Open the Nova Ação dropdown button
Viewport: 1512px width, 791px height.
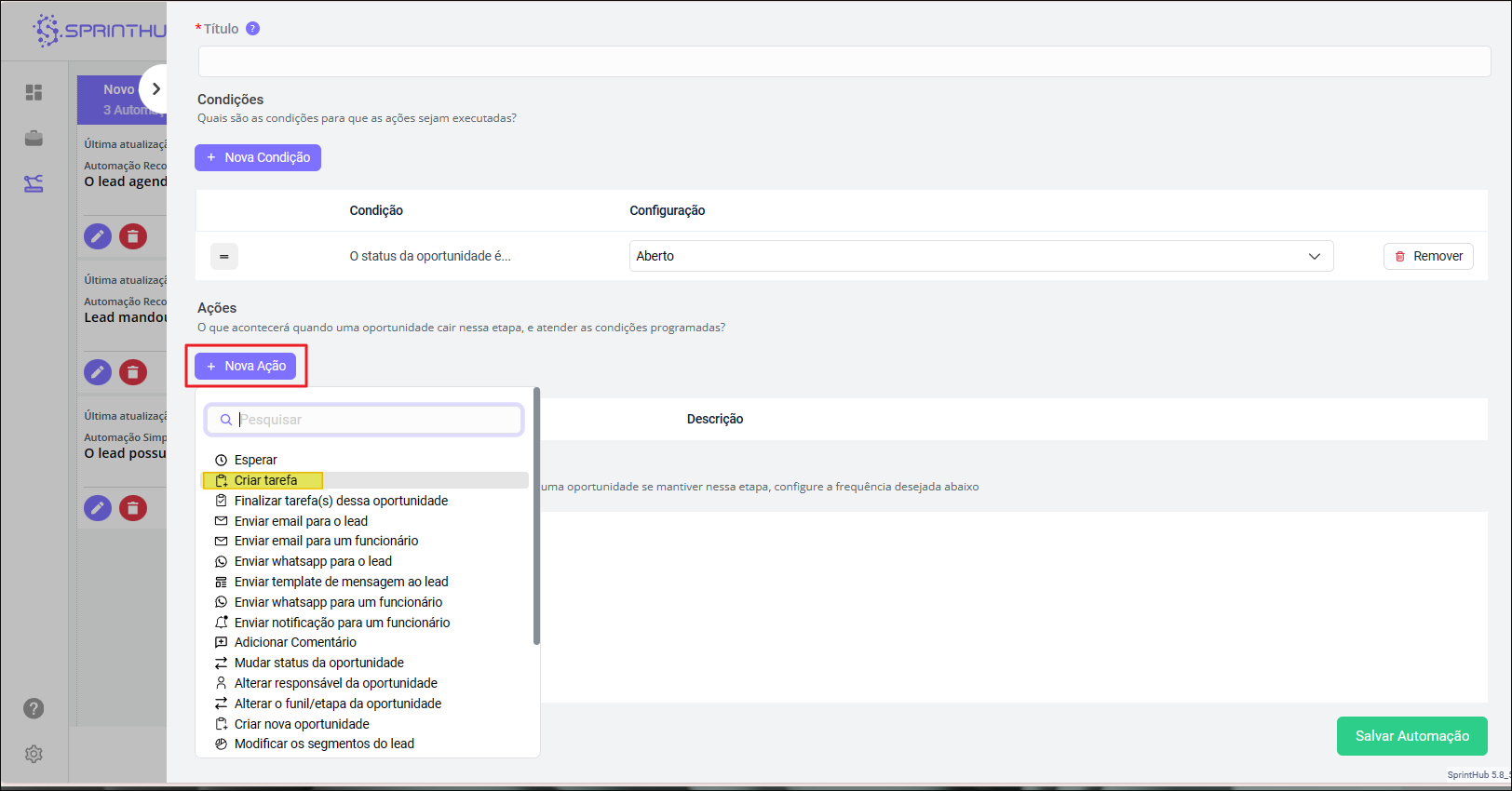pos(246,366)
